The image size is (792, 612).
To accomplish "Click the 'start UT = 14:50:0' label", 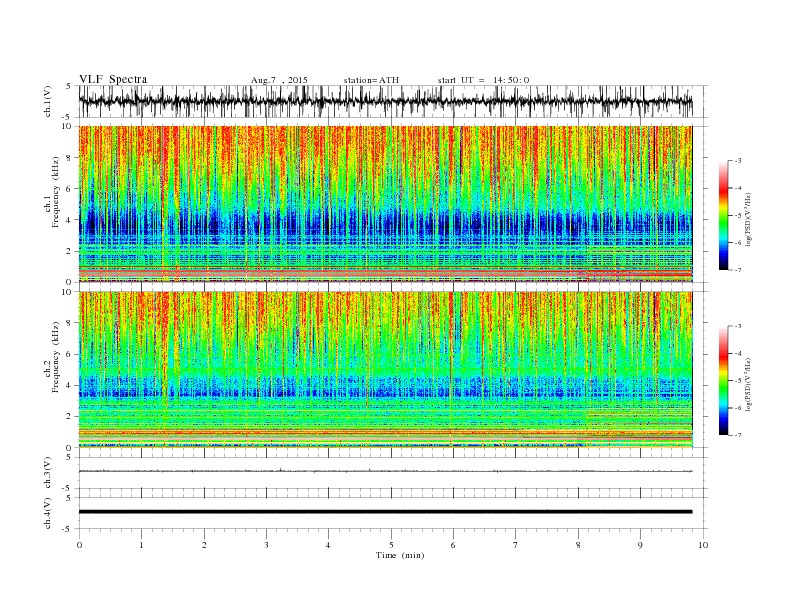I will 483,80.
